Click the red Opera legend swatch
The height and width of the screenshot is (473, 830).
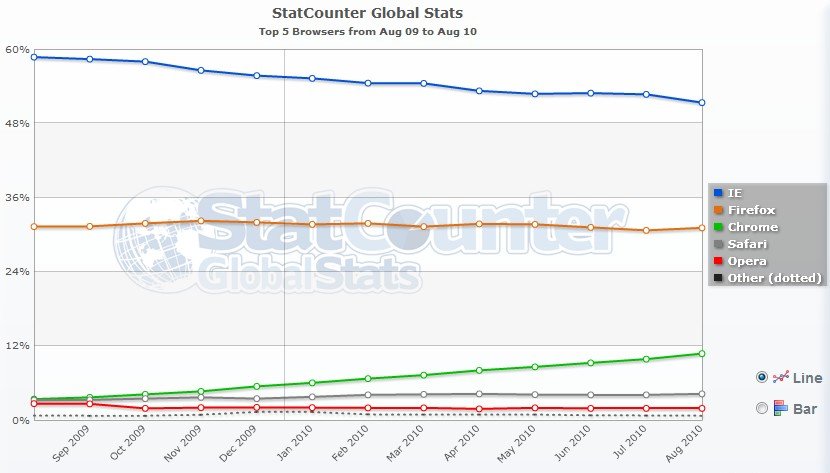pos(716,261)
